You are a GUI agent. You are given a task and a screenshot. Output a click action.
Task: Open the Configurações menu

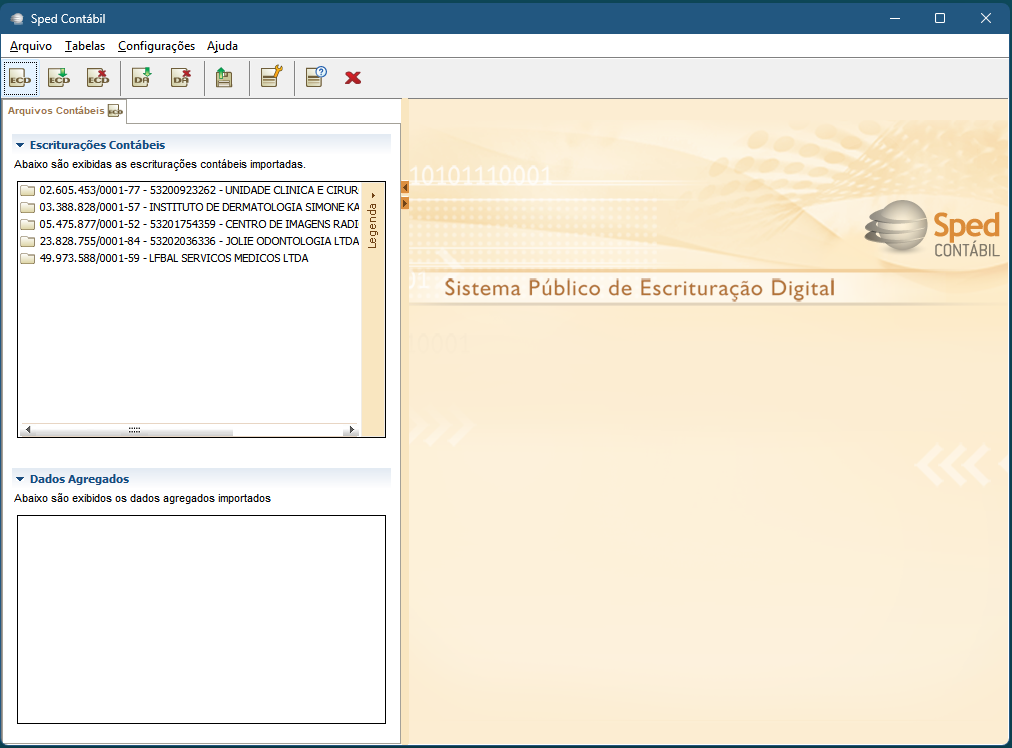click(156, 46)
